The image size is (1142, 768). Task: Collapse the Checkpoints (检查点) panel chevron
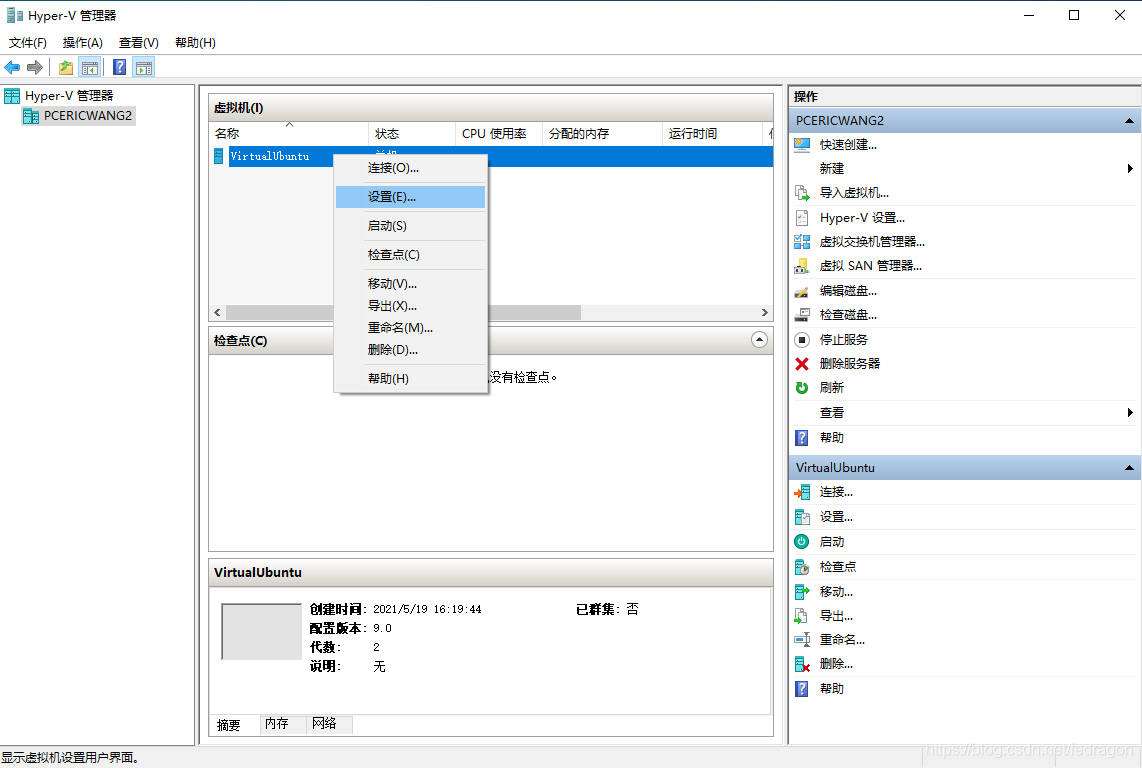[x=759, y=340]
